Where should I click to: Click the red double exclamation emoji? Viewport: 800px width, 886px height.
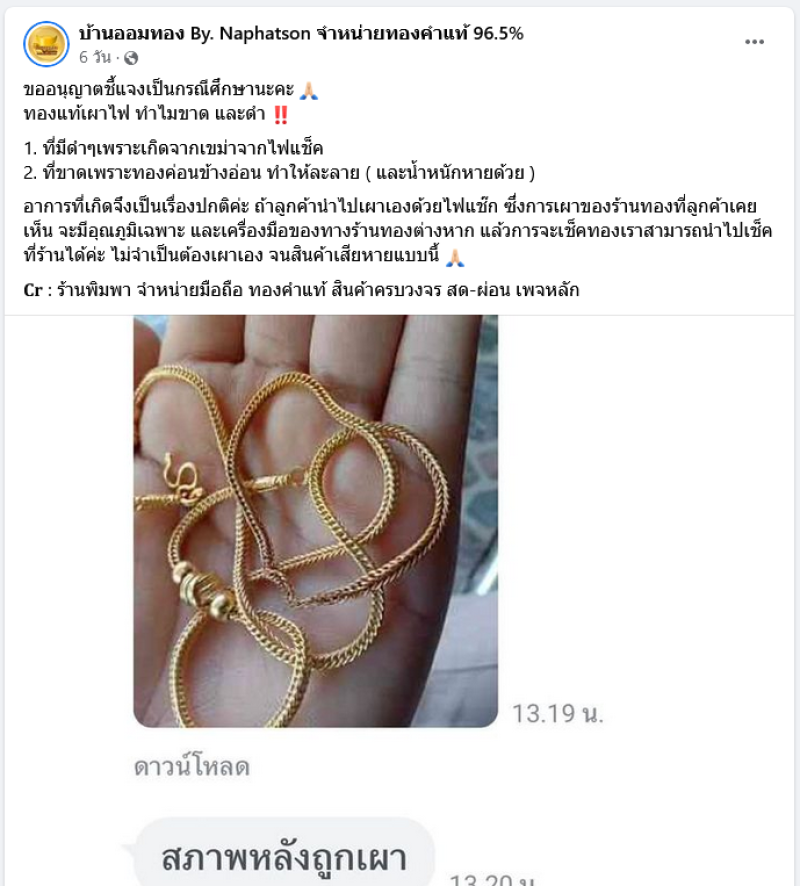click(x=281, y=115)
